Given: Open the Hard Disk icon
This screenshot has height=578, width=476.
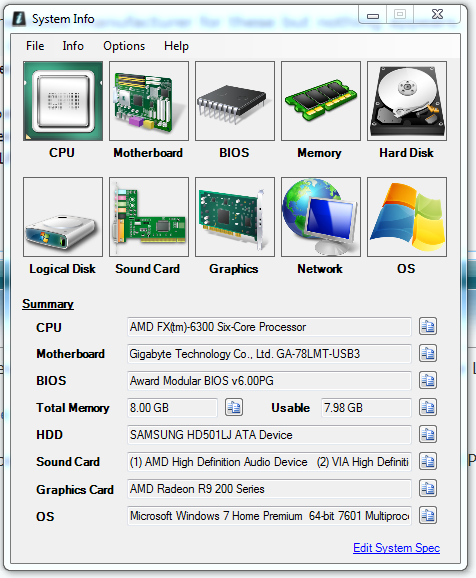Looking at the screenshot, I should (407, 101).
